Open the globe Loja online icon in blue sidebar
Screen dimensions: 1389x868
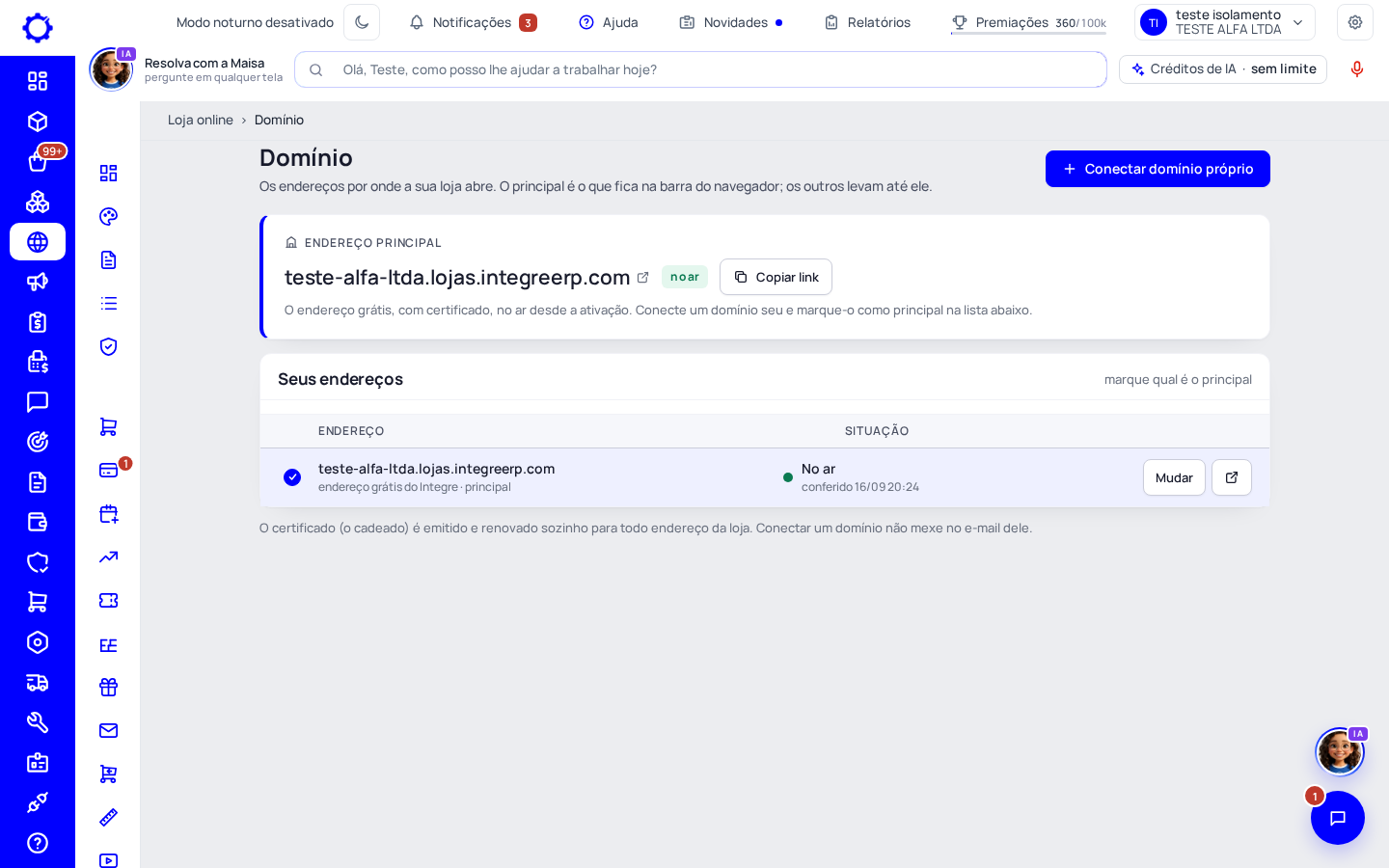[38, 242]
